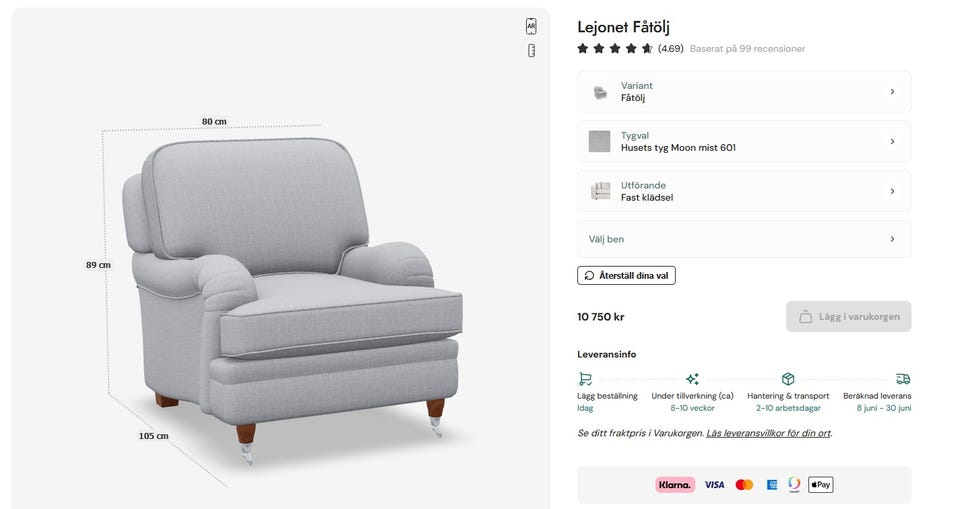Click the armchair 3D product image
The height and width of the screenshot is (509, 960).
(x=290, y=290)
